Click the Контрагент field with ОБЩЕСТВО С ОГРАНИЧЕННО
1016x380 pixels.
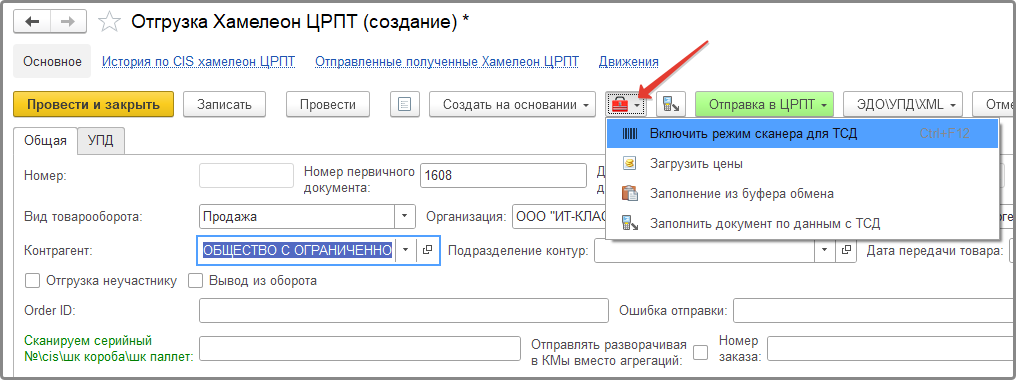tap(297, 250)
